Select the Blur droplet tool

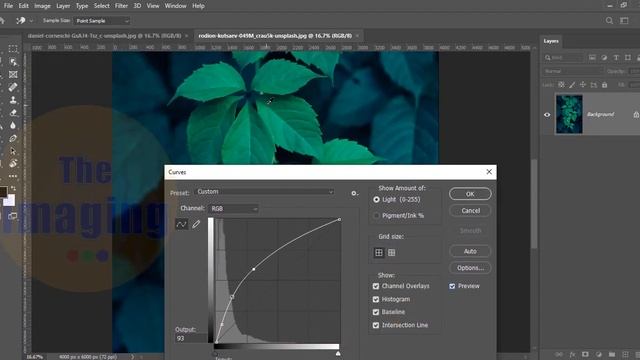[13, 125]
